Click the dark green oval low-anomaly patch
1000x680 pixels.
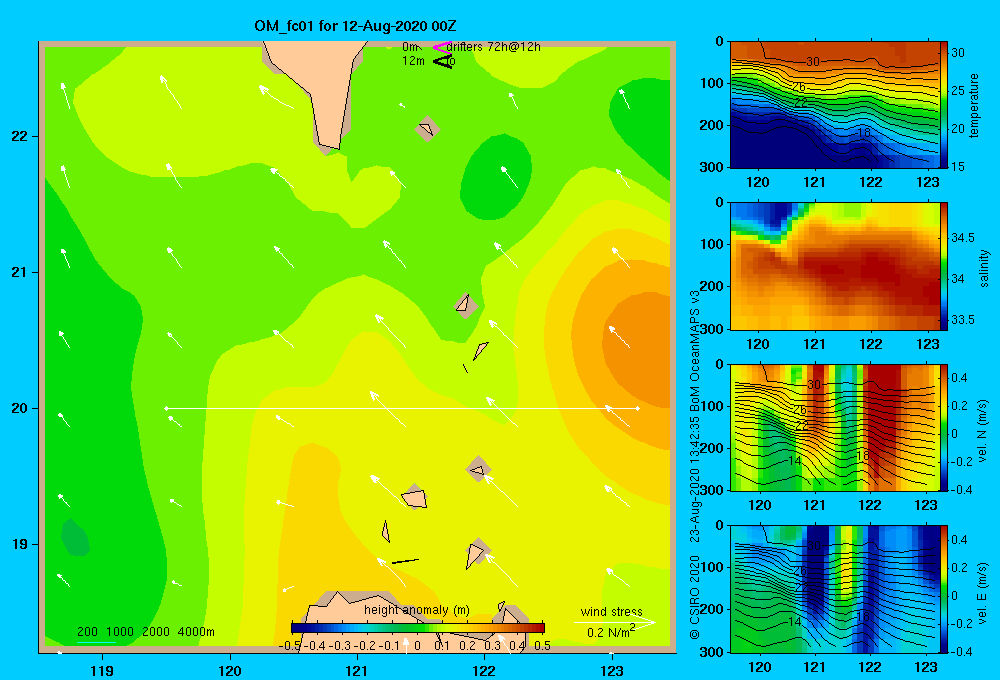click(496, 176)
